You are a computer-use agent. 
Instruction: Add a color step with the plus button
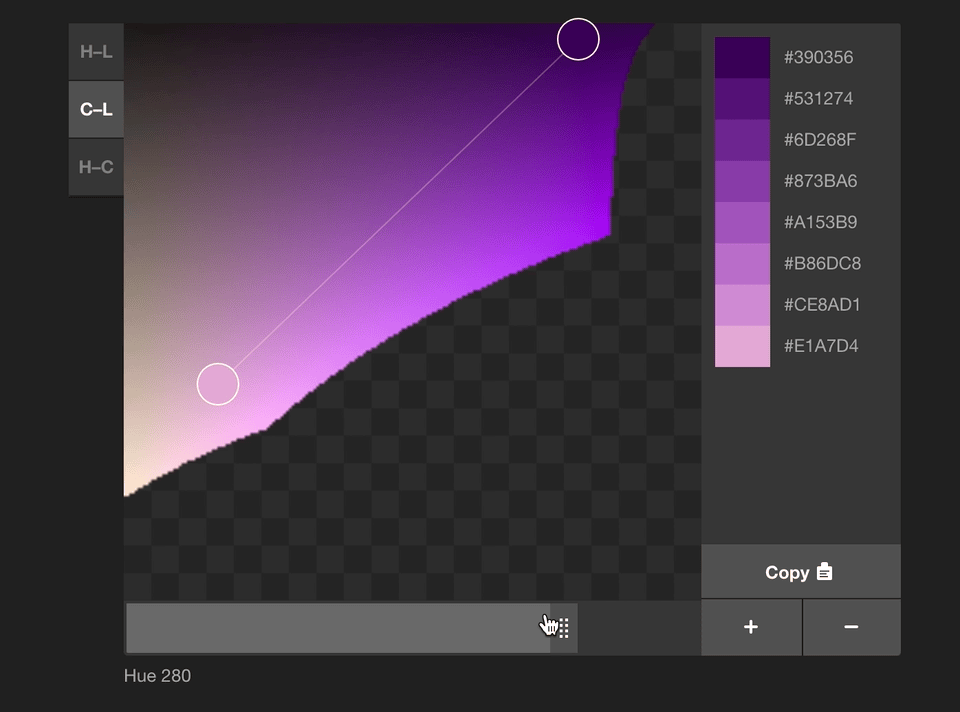click(x=751, y=627)
